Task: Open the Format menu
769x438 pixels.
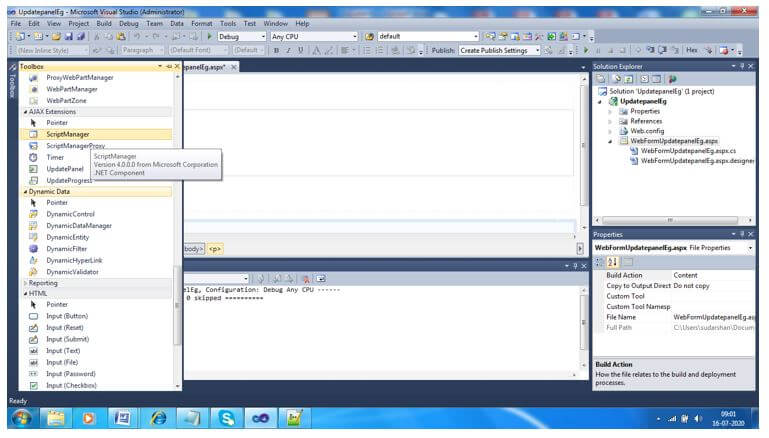Action: (202, 23)
